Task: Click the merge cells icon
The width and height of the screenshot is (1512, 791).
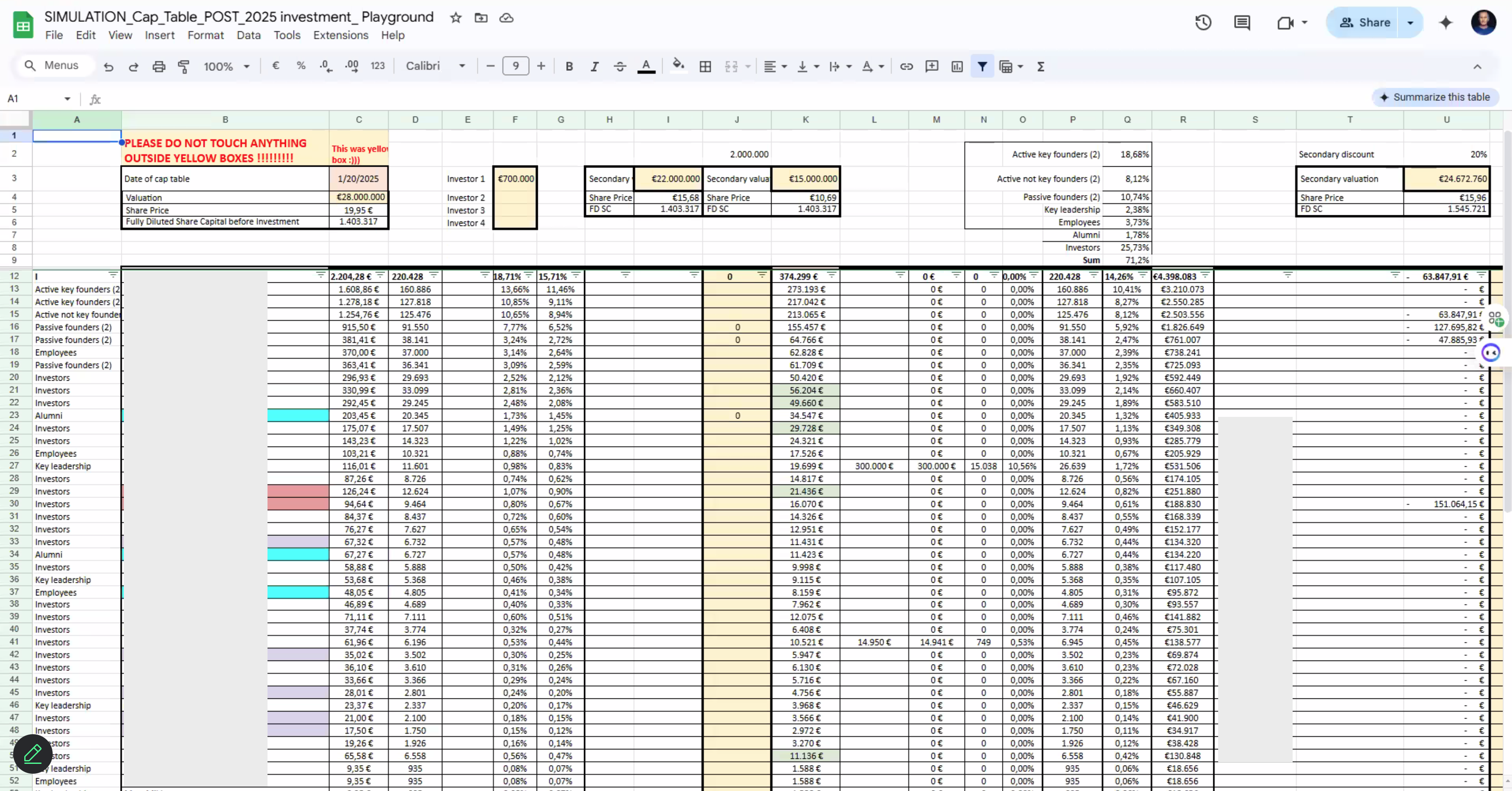Action: click(731, 67)
